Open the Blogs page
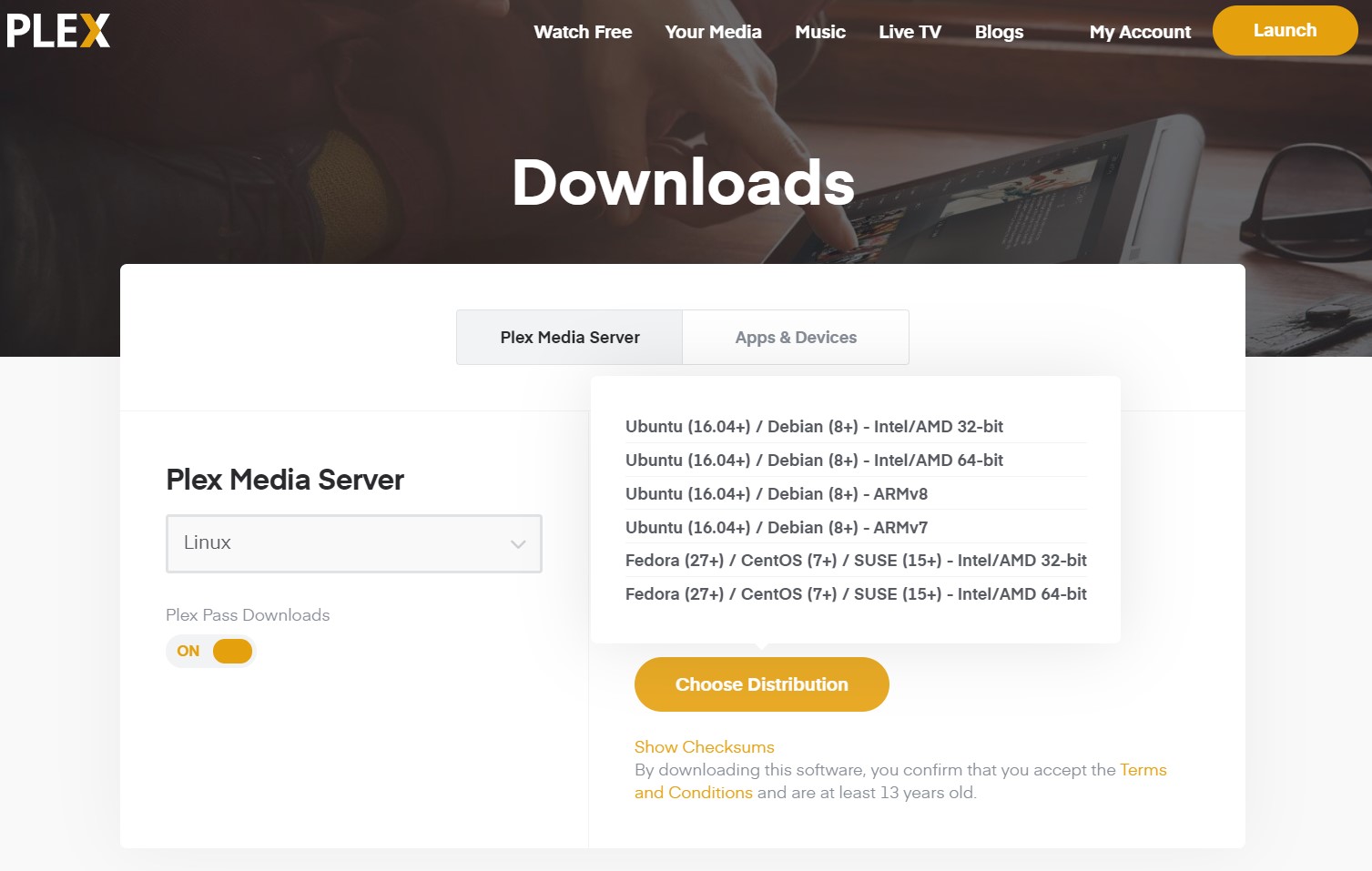 999,32
